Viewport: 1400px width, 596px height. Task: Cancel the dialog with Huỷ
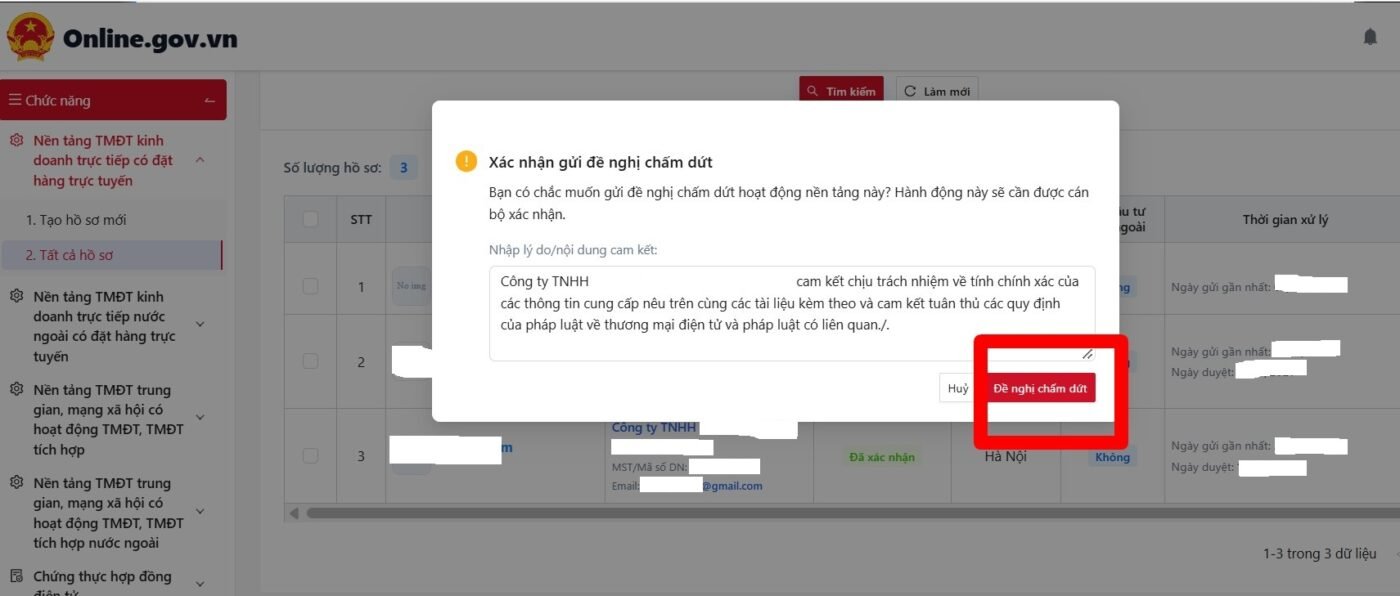coord(958,388)
